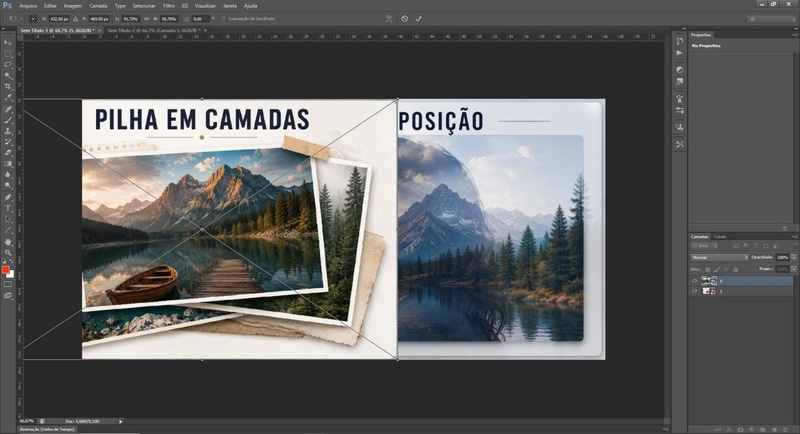Viewport: 800px width, 434px height.
Task: Open the status bar info arrow
Action: point(120,421)
